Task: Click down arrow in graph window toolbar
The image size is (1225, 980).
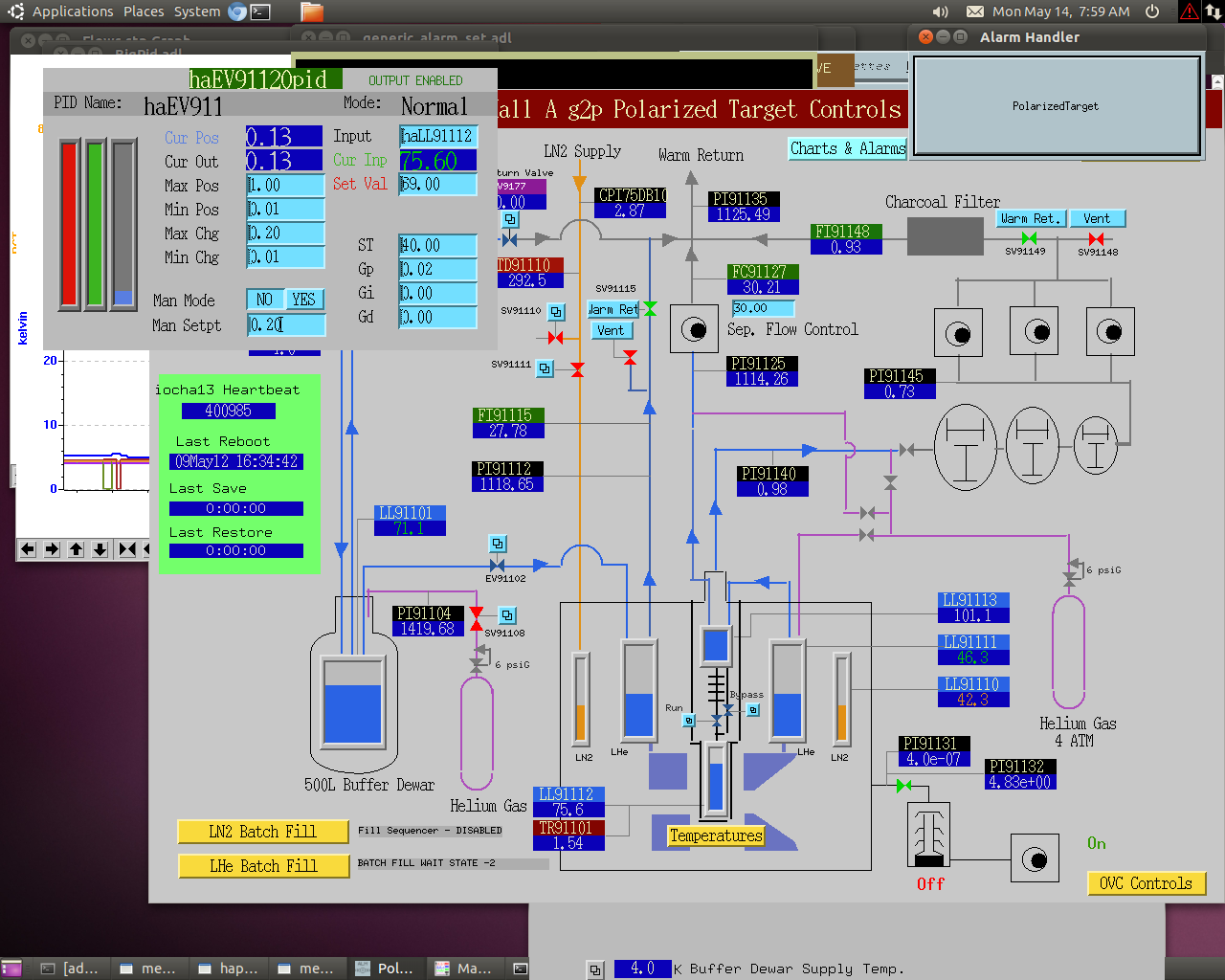Action: (100, 549)
